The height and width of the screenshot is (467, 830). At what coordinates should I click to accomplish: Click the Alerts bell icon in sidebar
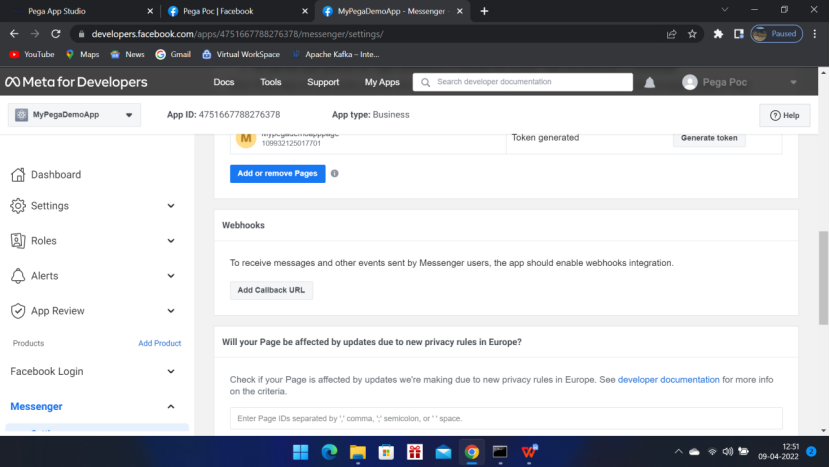click(x=18, y=276)
